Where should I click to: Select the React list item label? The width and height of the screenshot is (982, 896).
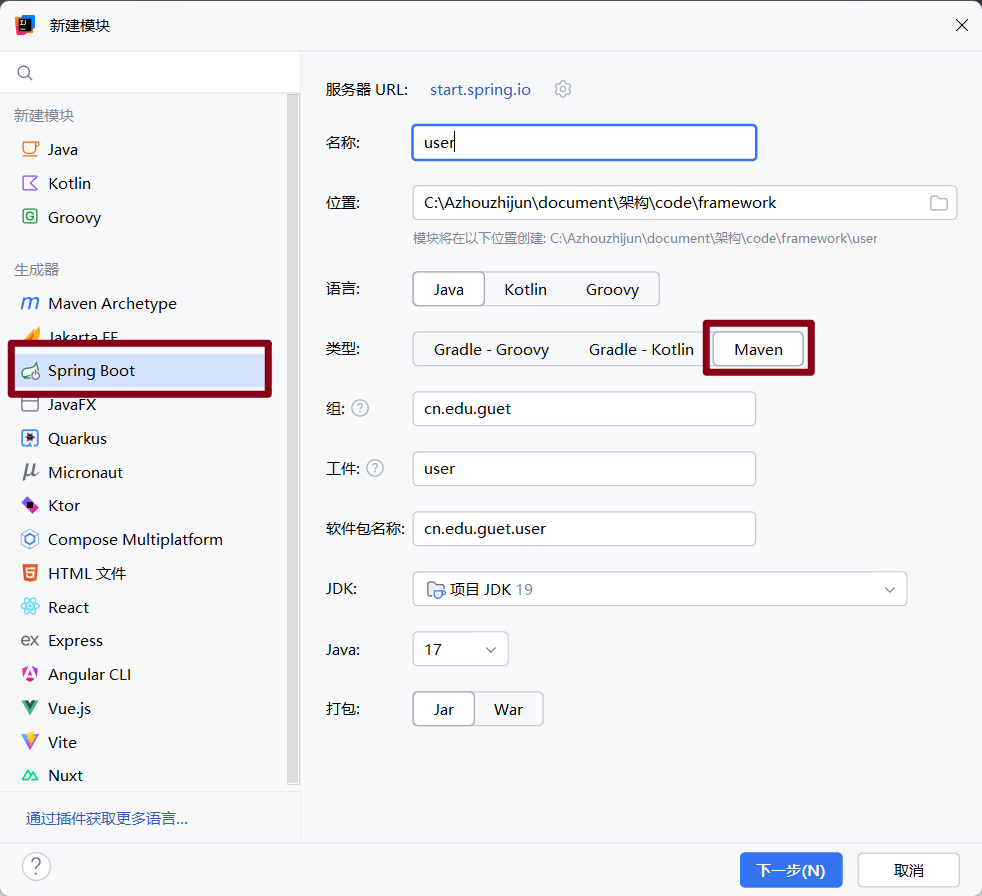[68, 607]
